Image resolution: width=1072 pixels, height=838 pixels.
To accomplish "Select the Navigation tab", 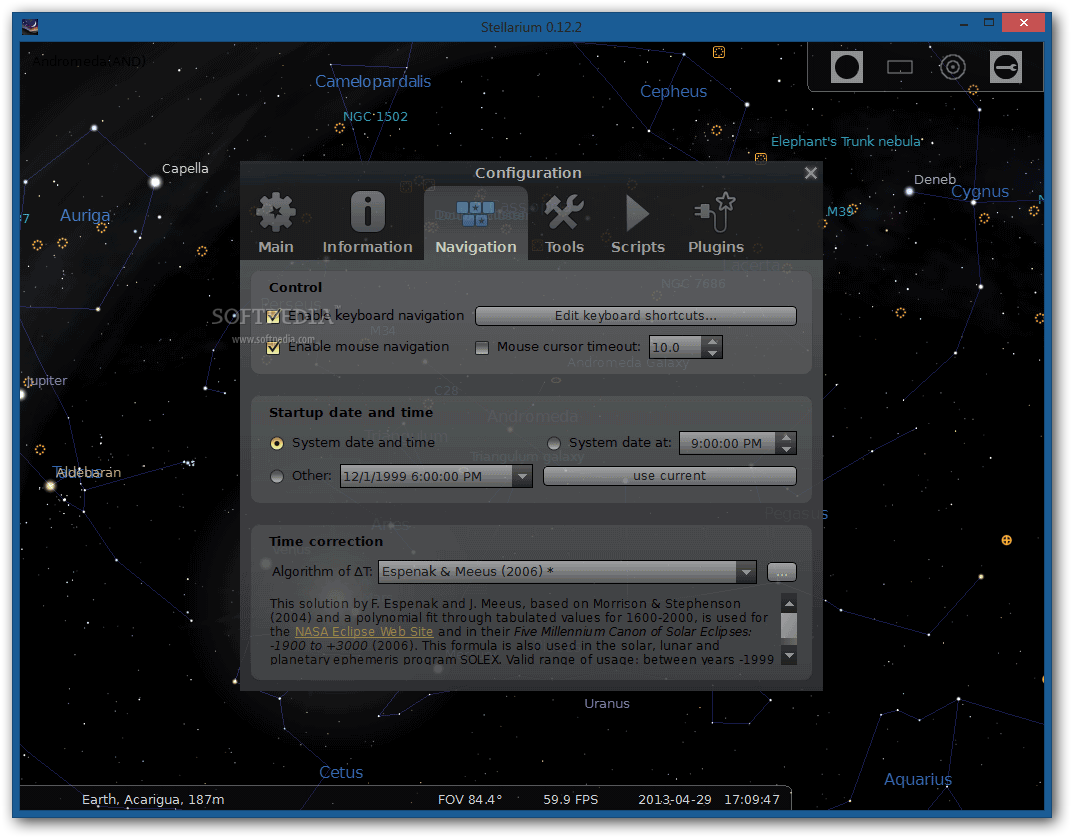I will click(x=476, y=224).
